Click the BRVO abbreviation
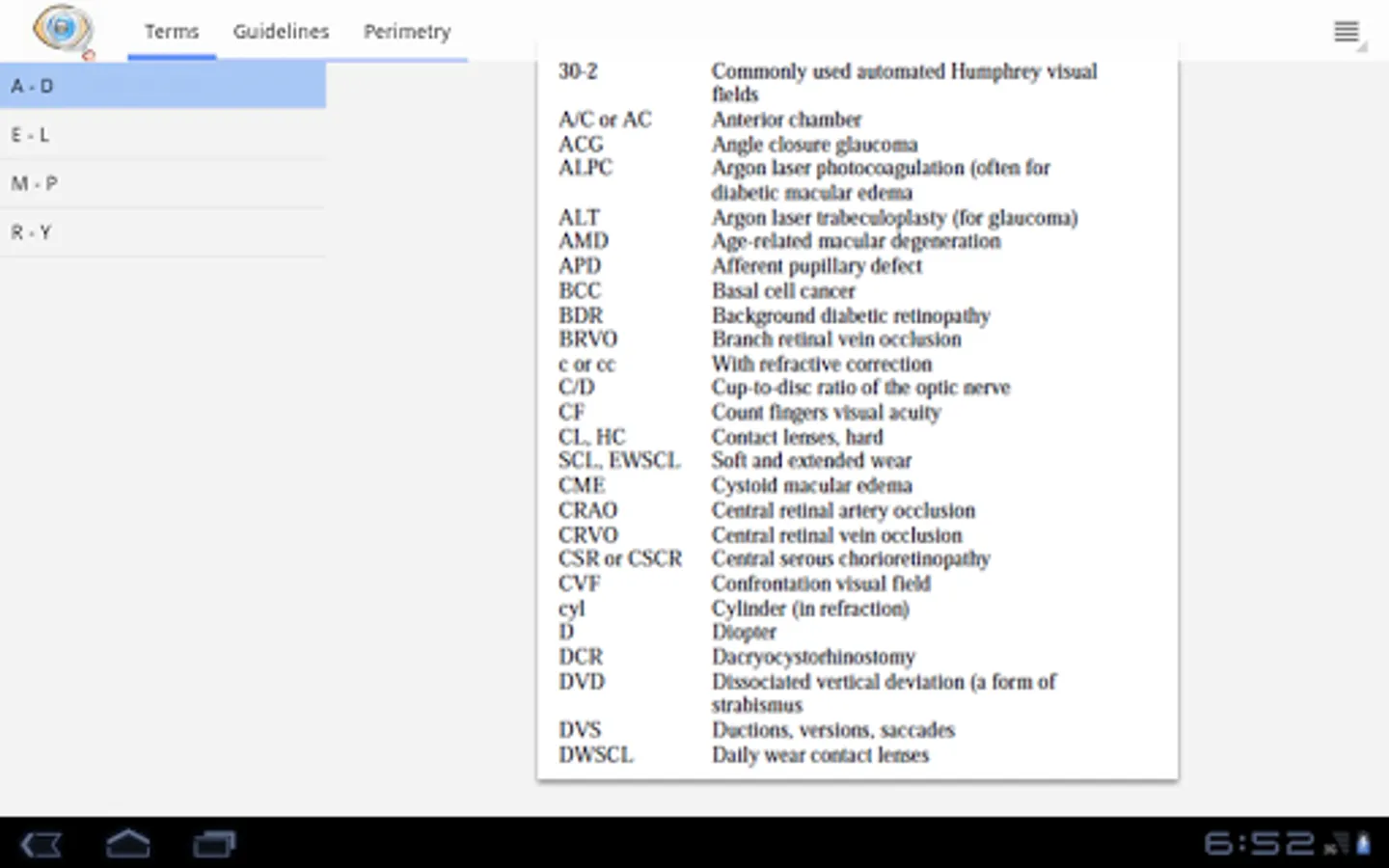 coord(587,339)
